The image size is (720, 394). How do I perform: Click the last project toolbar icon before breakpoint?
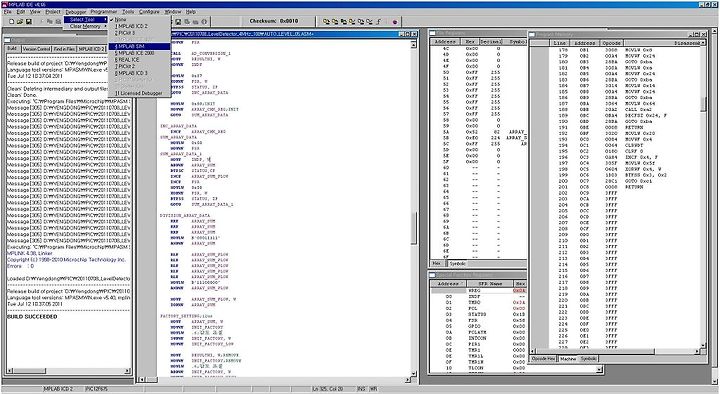(378, 22)
